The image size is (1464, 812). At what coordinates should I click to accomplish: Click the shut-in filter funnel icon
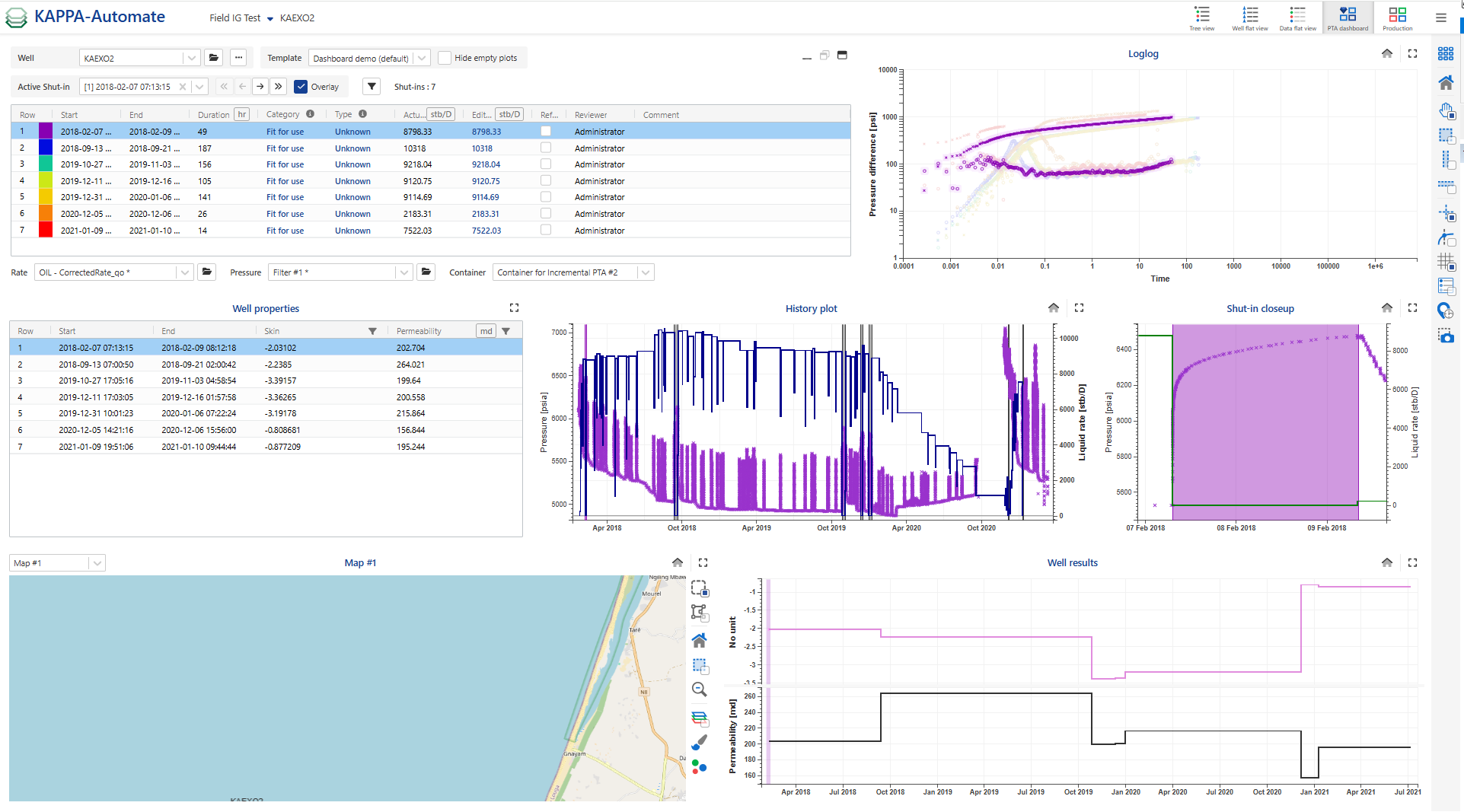(372, 87)
